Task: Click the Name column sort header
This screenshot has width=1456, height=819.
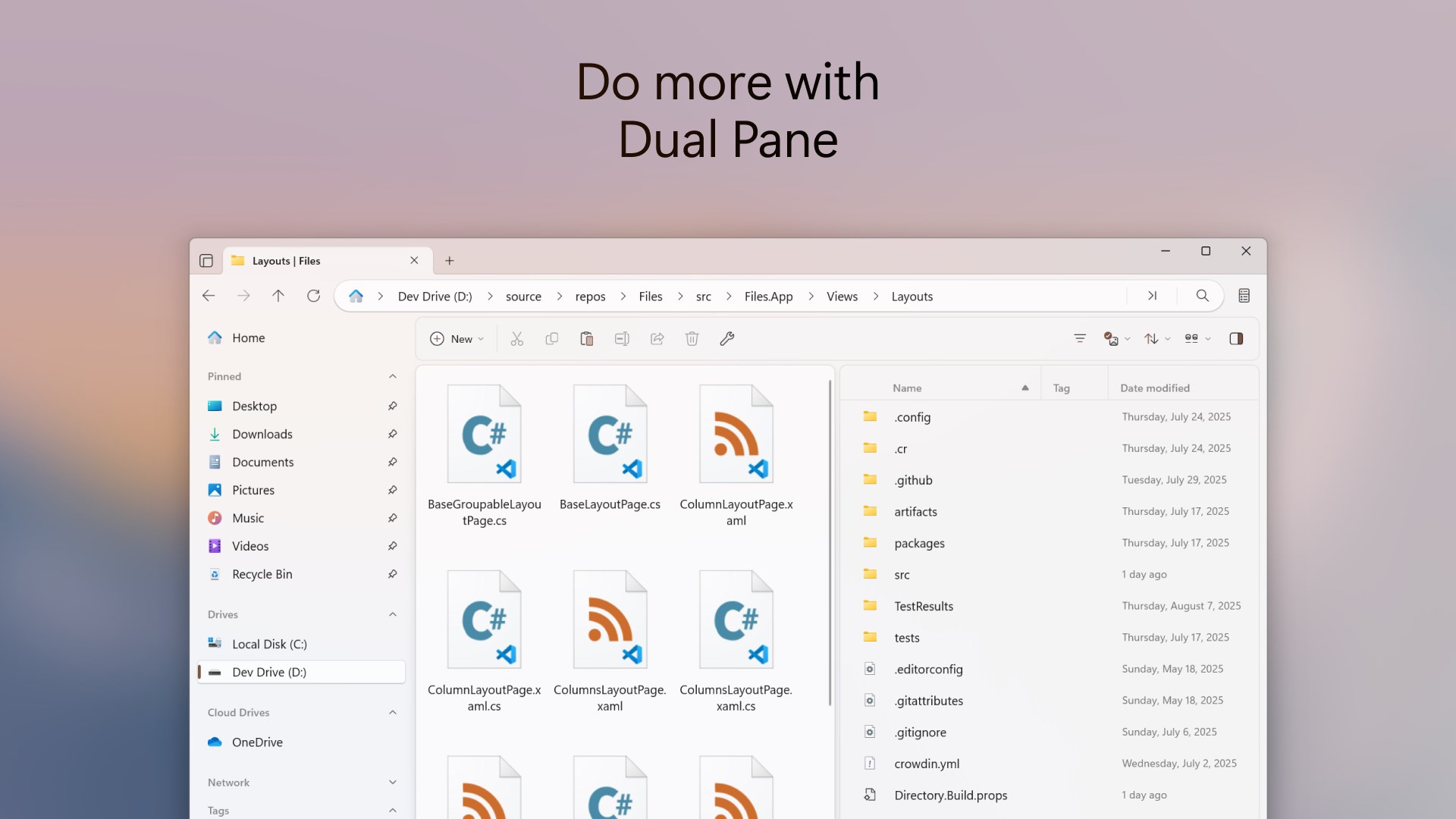Action: coord(907,387)
